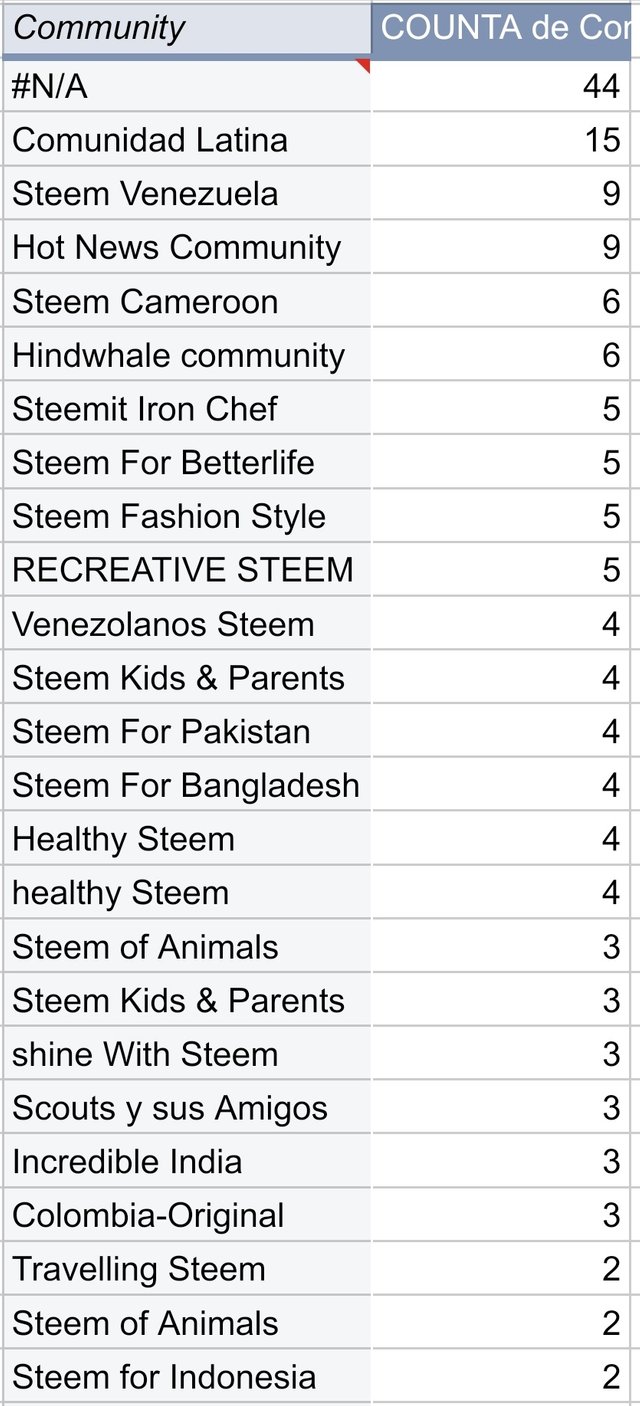Select the Steem Venezuela row label

pyautogui.click(x=186, y=194)
